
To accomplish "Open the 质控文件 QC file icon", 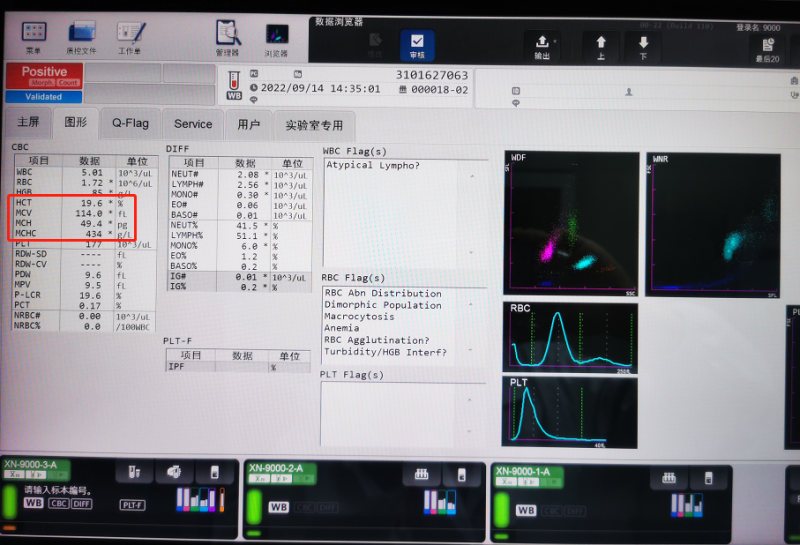I will tap(82, 37).
